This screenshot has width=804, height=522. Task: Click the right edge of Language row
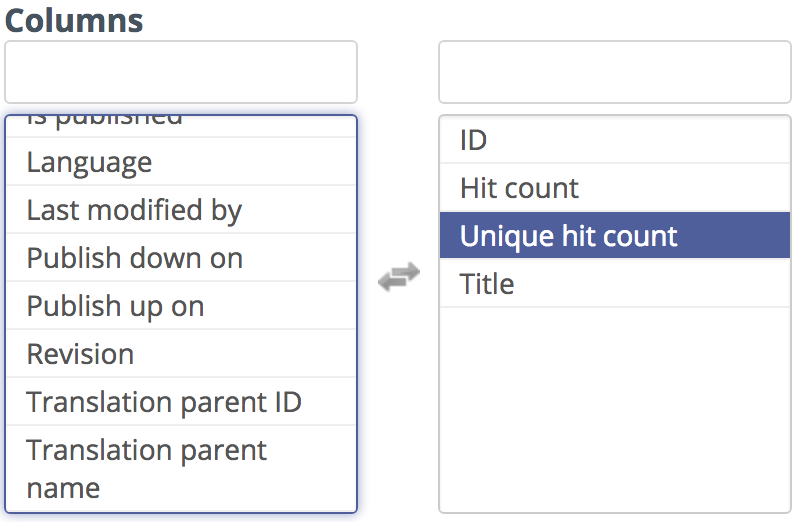pyautogui.click(x=344, y=162)
